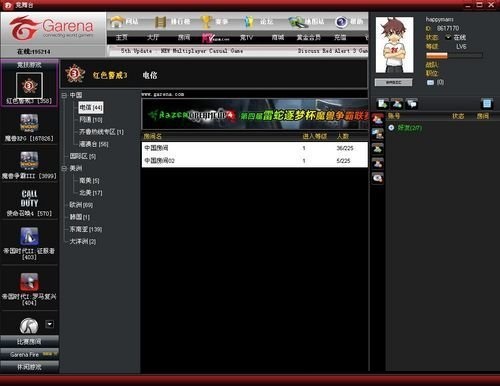This screenshot has height=386, width=500.
Task: Select 南美 [5] in server tree
Action: [89, 181]
